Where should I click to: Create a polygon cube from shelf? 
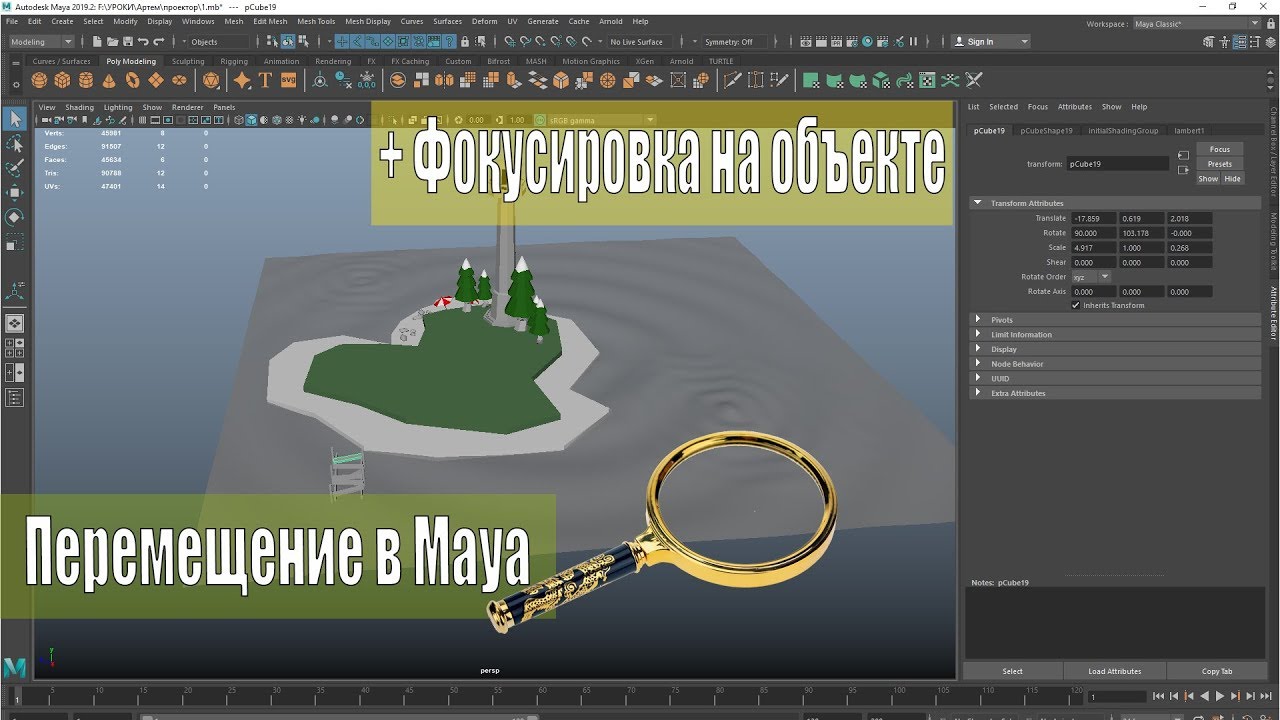tap(63, 80)
